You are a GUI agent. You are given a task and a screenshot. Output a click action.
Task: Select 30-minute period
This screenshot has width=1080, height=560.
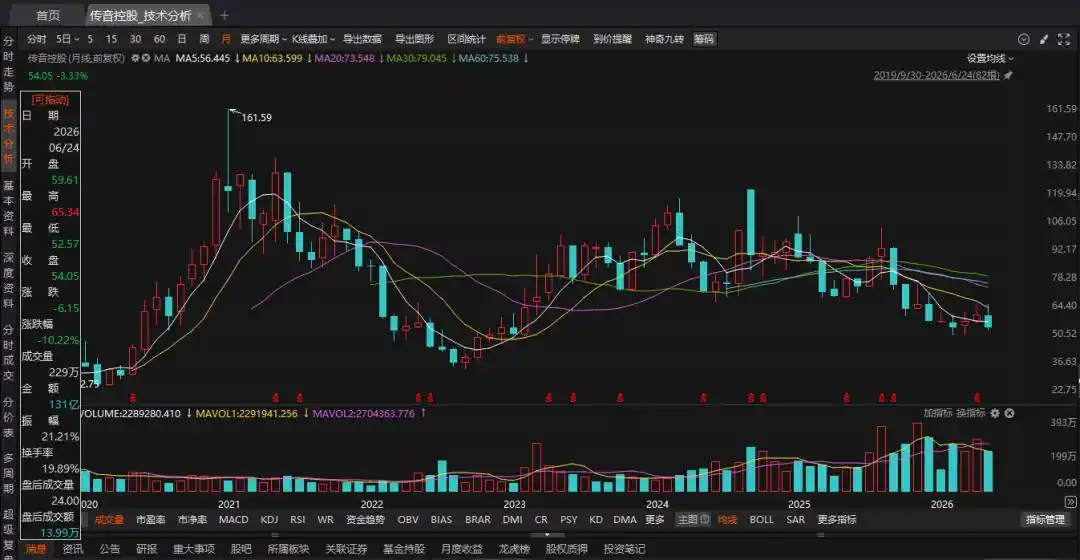click(x=135, y=39)
